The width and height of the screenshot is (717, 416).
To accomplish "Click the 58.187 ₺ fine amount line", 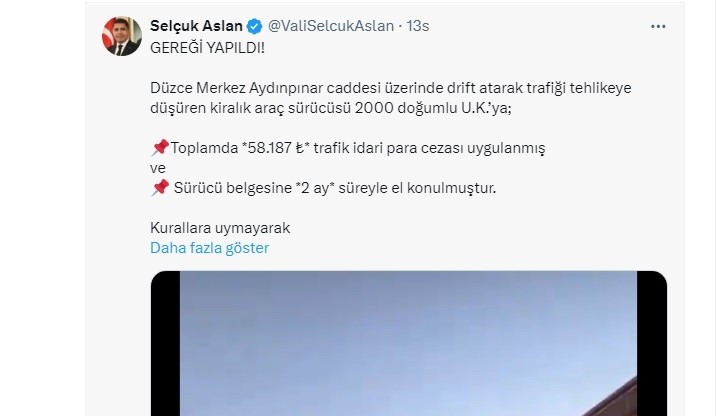I will tap(348, 148).
